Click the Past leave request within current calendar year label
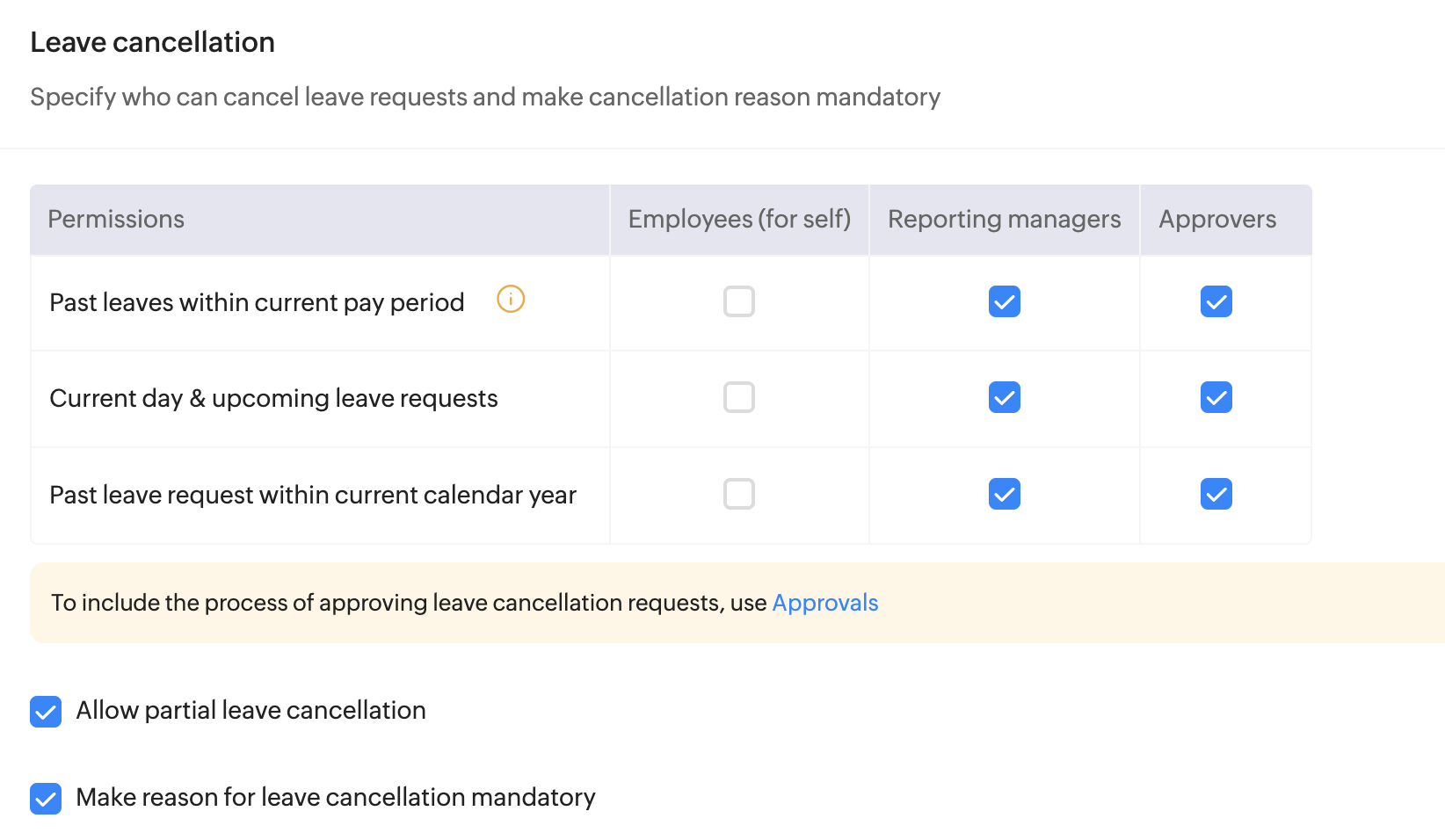The width and height of the screenshot is (1445, 840). pos(313,496)
